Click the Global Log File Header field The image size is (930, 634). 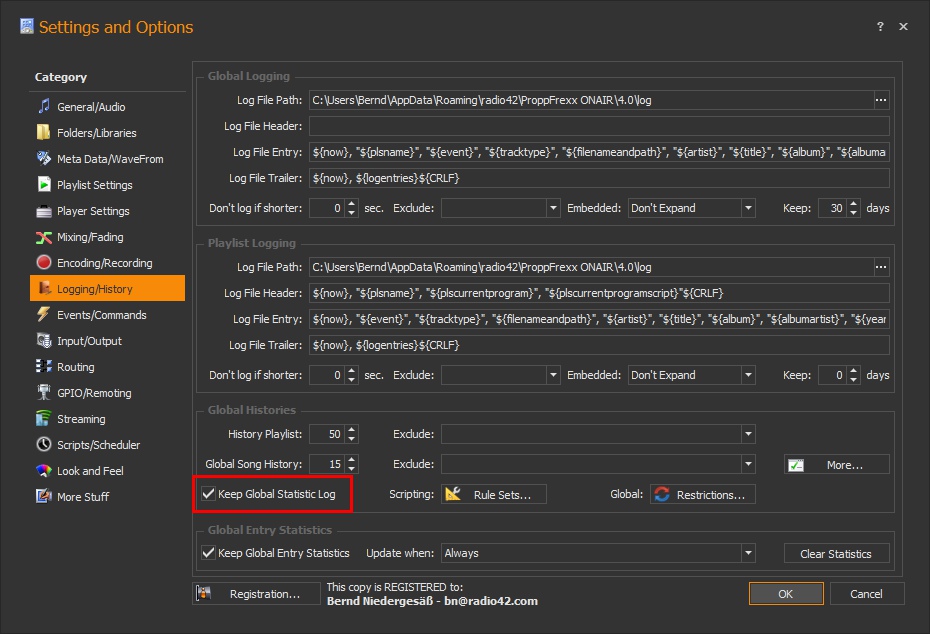tap(598, 126)
